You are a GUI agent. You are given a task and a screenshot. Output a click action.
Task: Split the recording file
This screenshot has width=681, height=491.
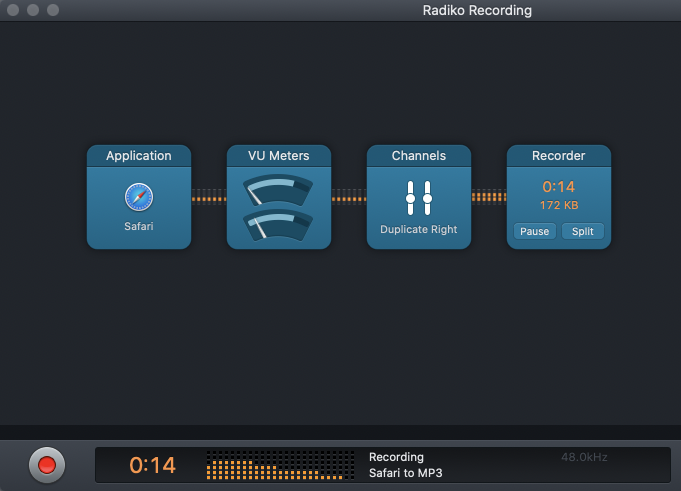tap(582, 231)
